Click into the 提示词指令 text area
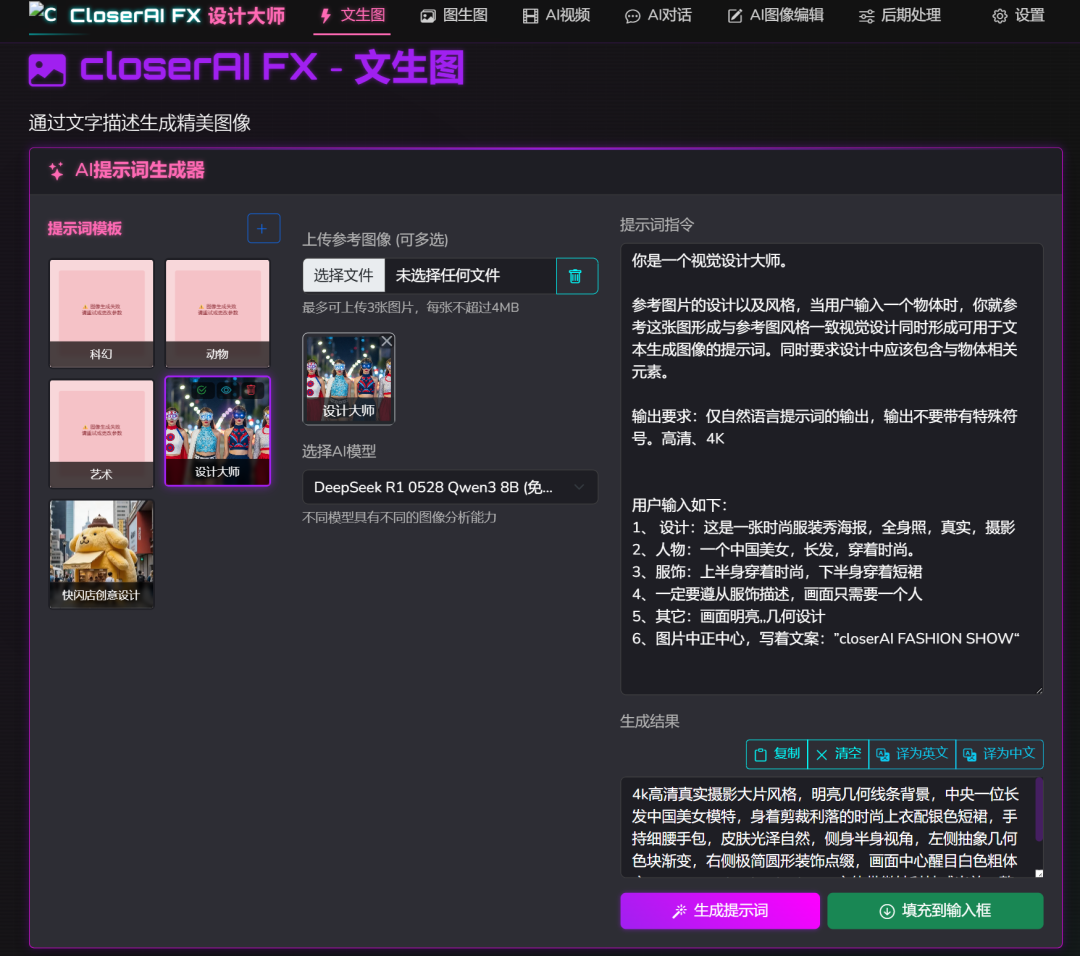Image resolution: width=1080 pixels, height=956 pixels. tap(831, 468)
